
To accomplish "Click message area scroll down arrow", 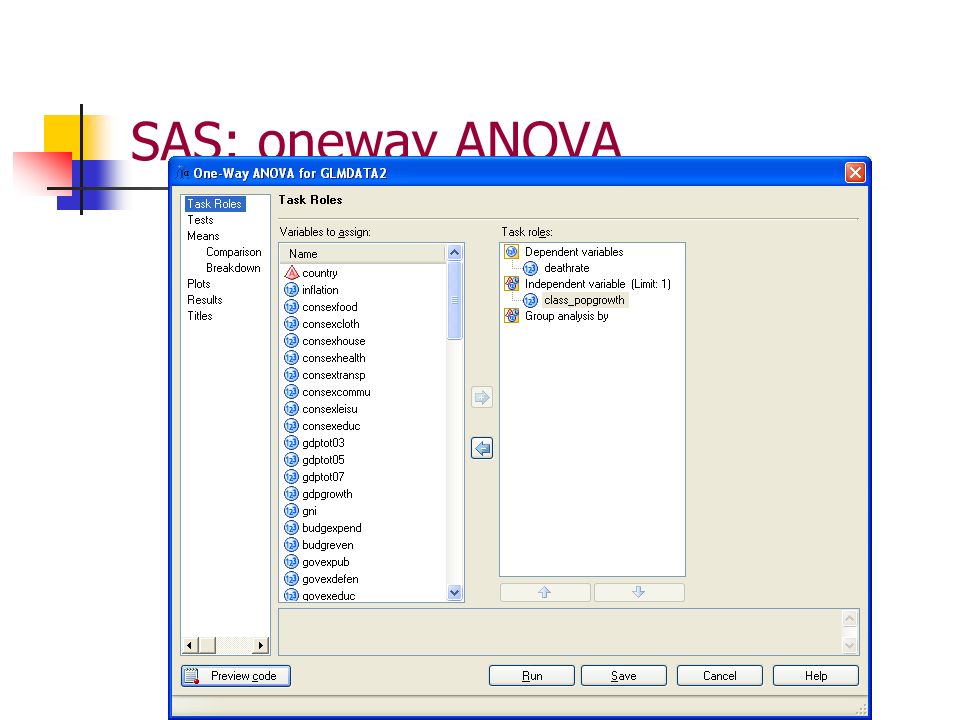I will (849, 645).
